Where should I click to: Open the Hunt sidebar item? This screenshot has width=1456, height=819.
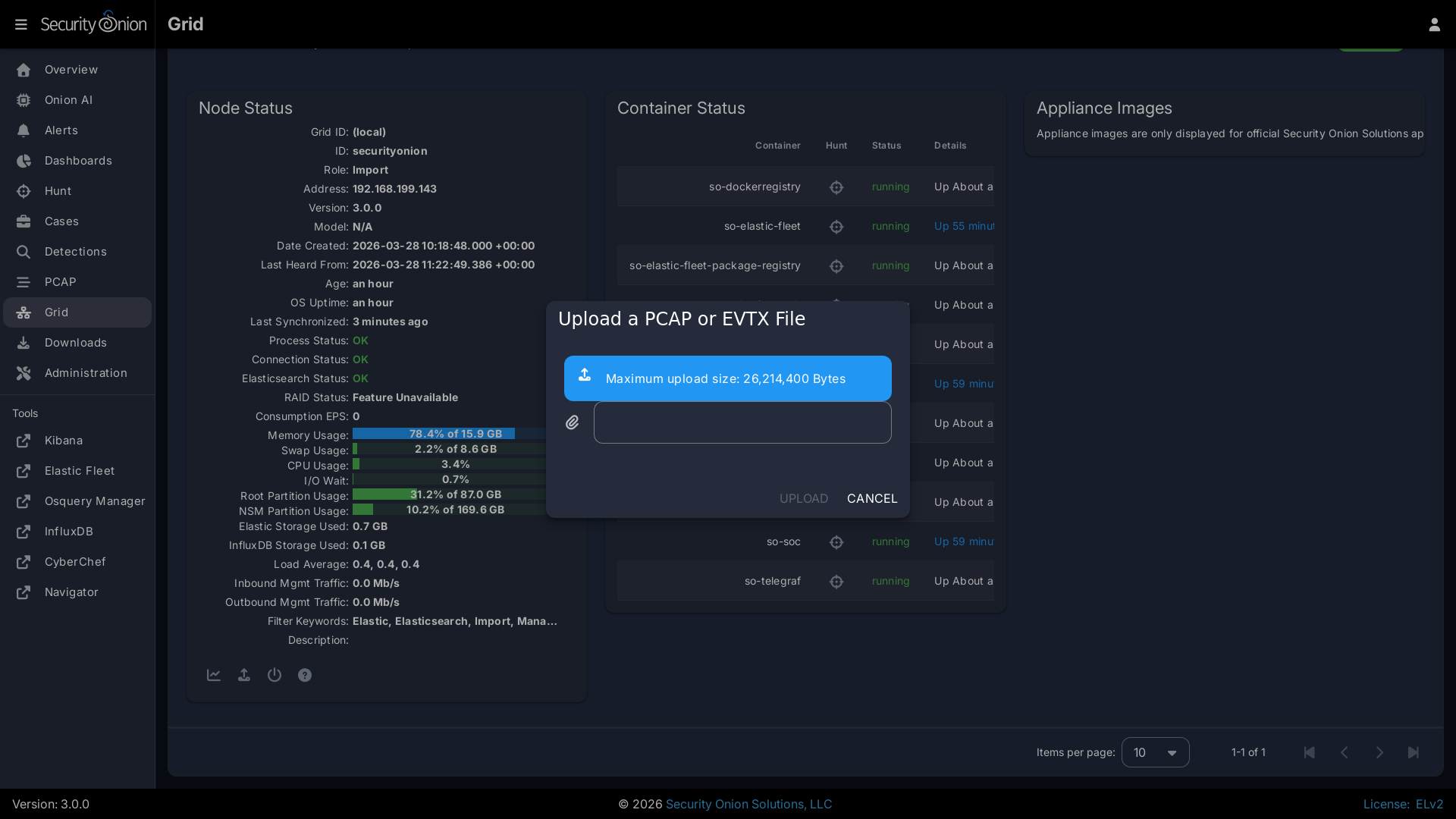[x=58, y=191]
